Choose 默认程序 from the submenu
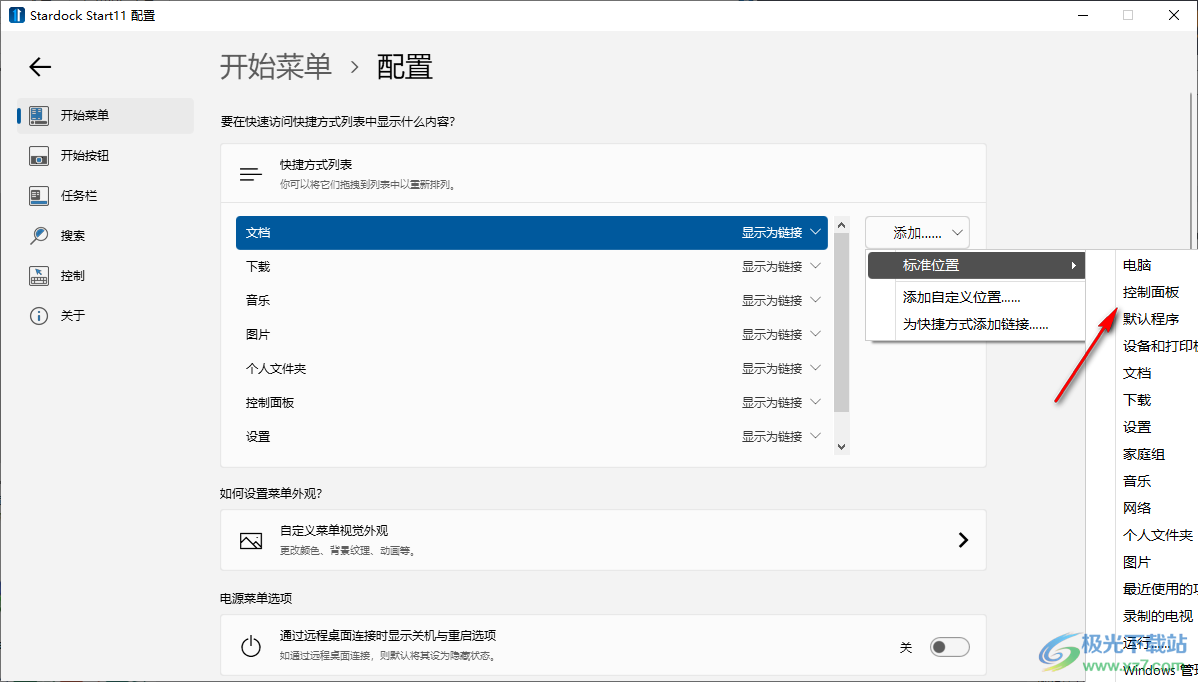 pyautogui.click(x=1150, y=318)
